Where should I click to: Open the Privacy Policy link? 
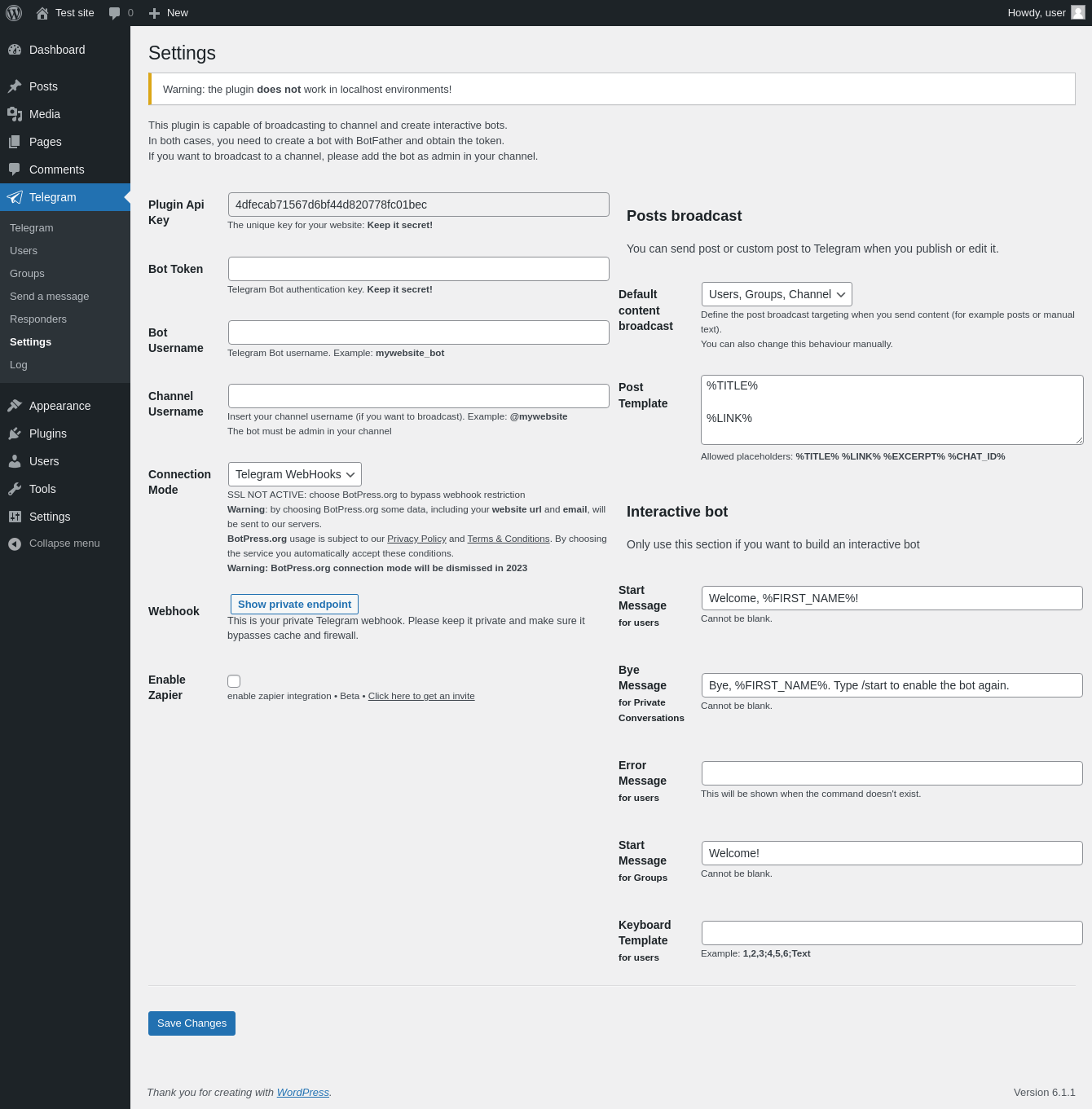(x=416, y=539)
